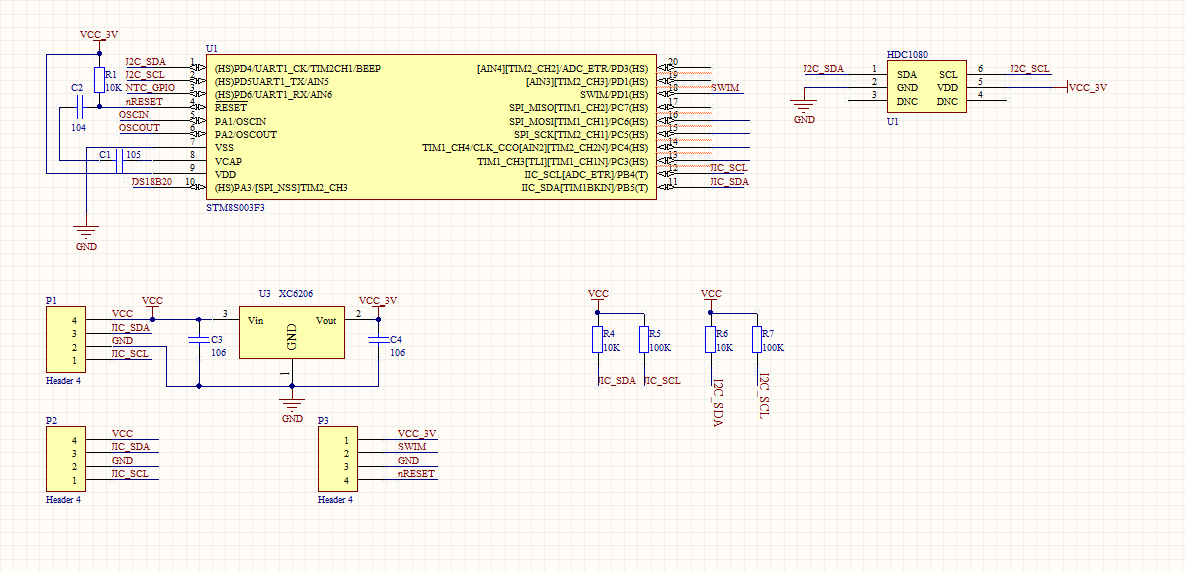
Task: Click the PA1/OSCIN pin name
Action: pos(240,122)
